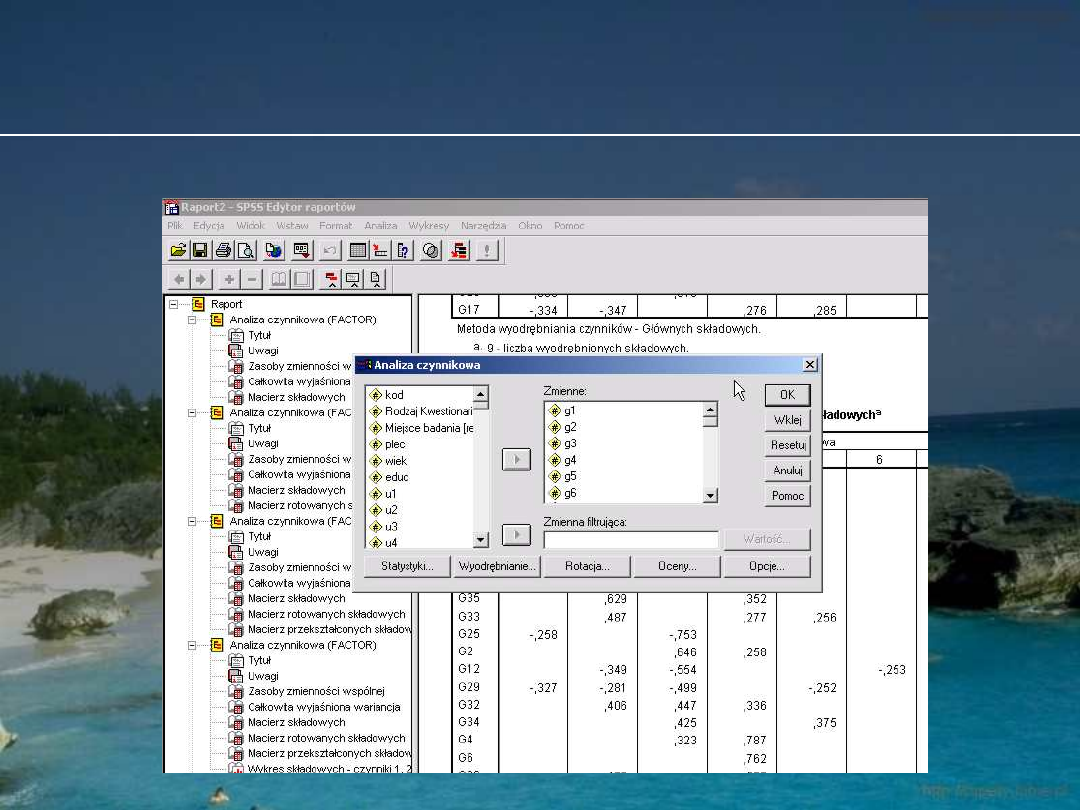Click the Rotacja... button
Image resolution: width=1080 pixels, height=810 pixels.
586,567
